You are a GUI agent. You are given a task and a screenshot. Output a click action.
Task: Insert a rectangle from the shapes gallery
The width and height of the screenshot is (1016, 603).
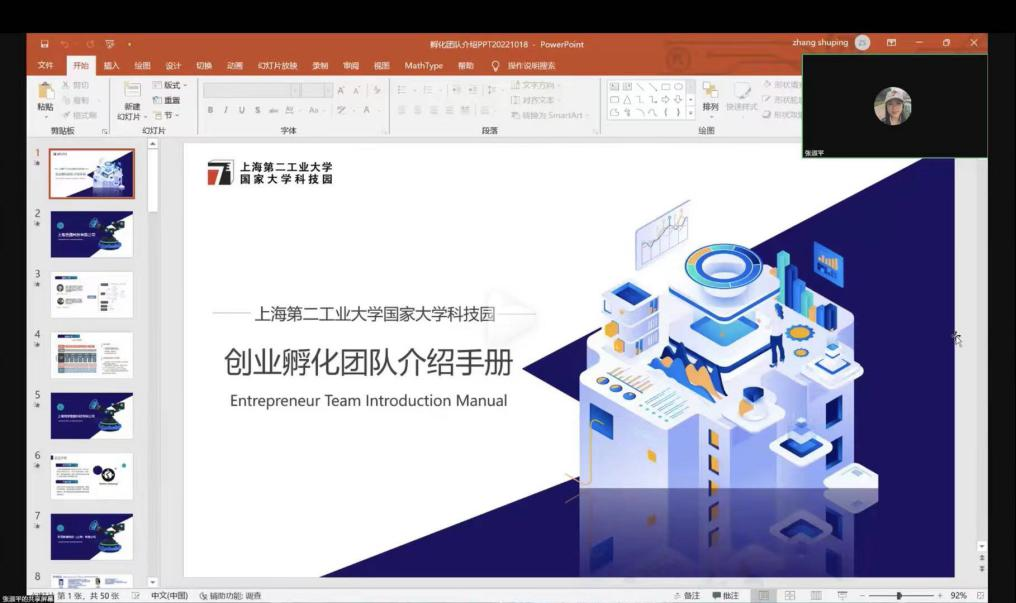[665, 86]
